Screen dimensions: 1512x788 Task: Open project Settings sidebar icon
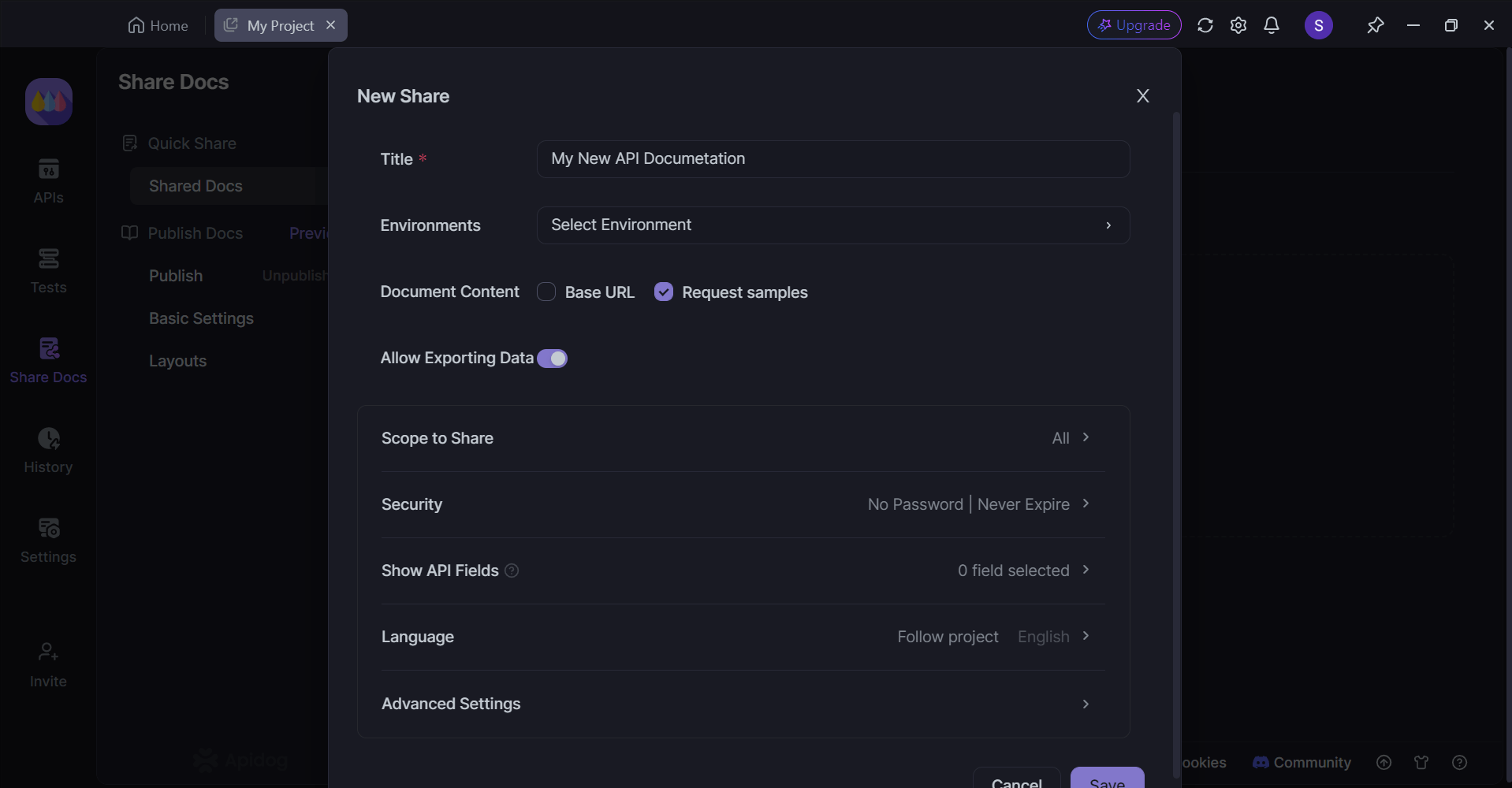point(48,540)
